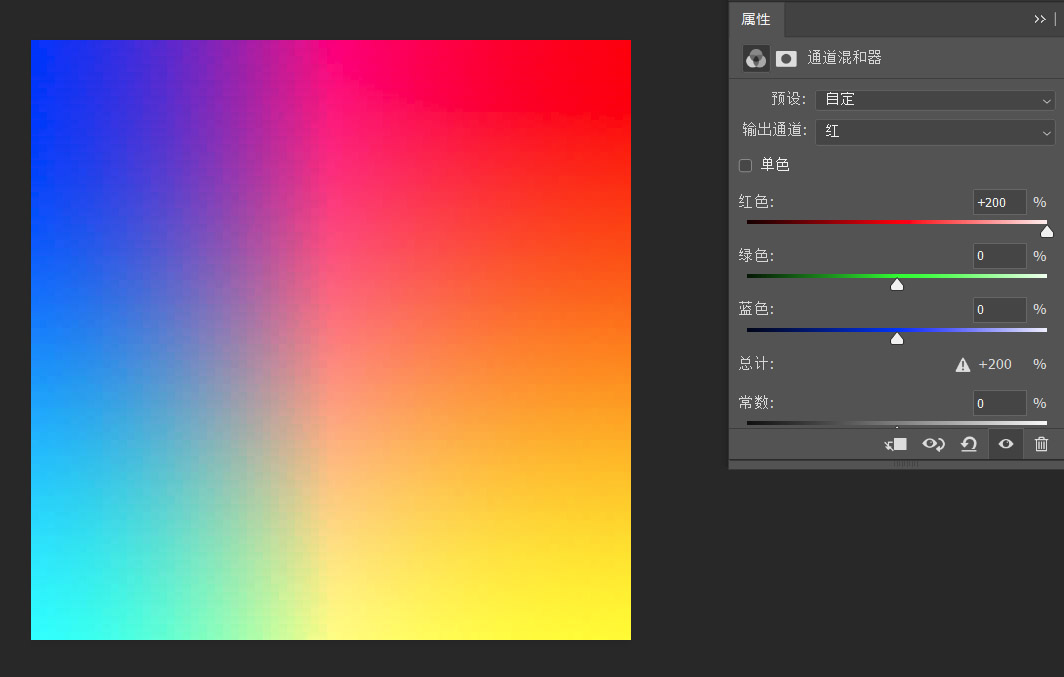
Task: Click the 常数 label text
Action: (756, 403)
